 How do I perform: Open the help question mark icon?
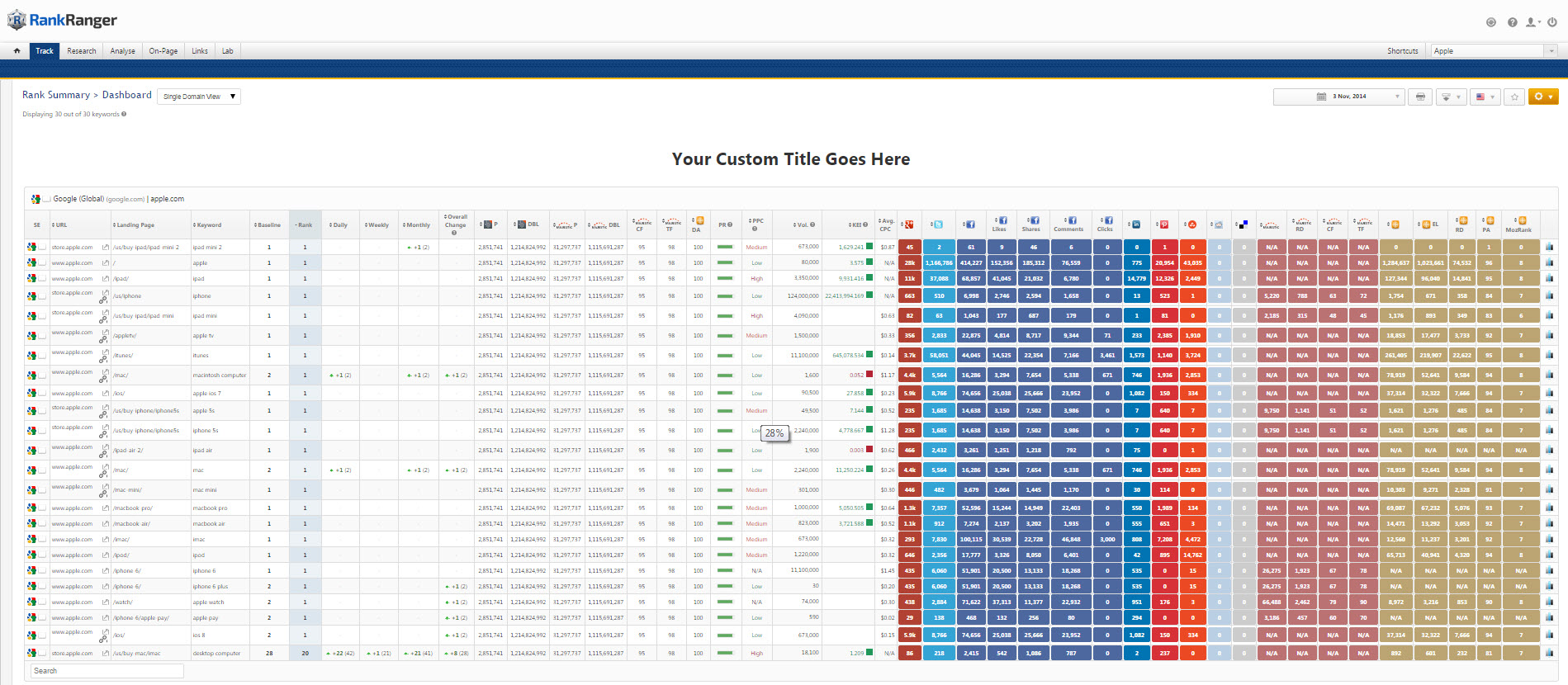point(1512,22)
